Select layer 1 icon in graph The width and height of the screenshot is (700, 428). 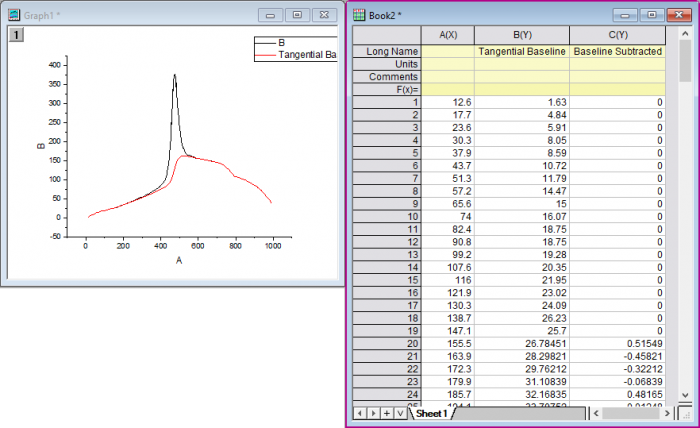tap(16, 35)
